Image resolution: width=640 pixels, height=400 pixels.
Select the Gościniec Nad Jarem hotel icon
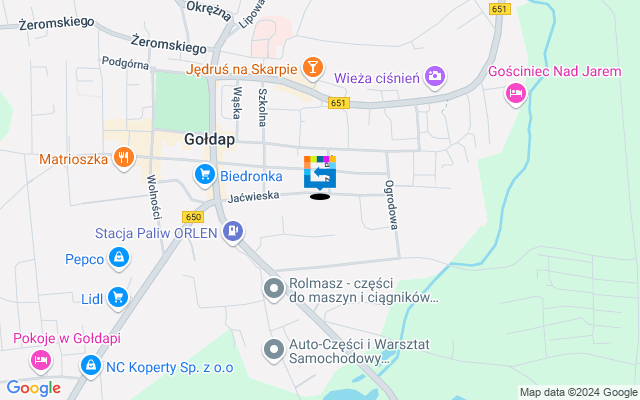click(x=516, y=94)
